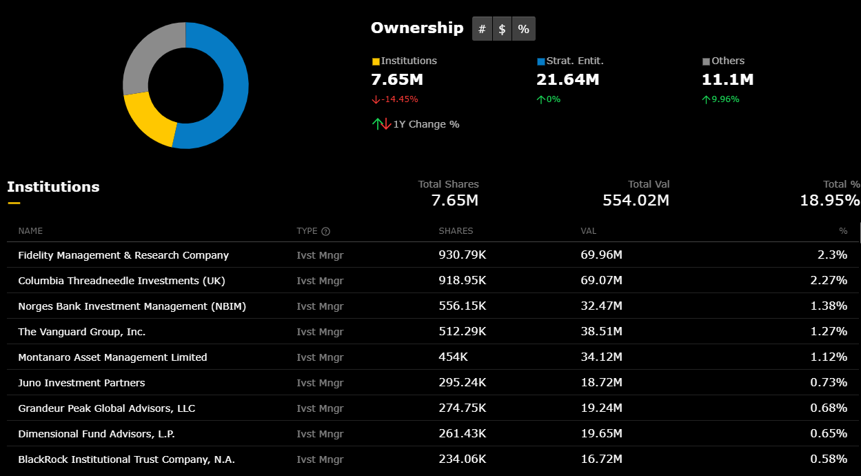Image resolution: width=861 pixels, height=476 pixels.
Task: Click Others 11.1M value
Action: 728,80
